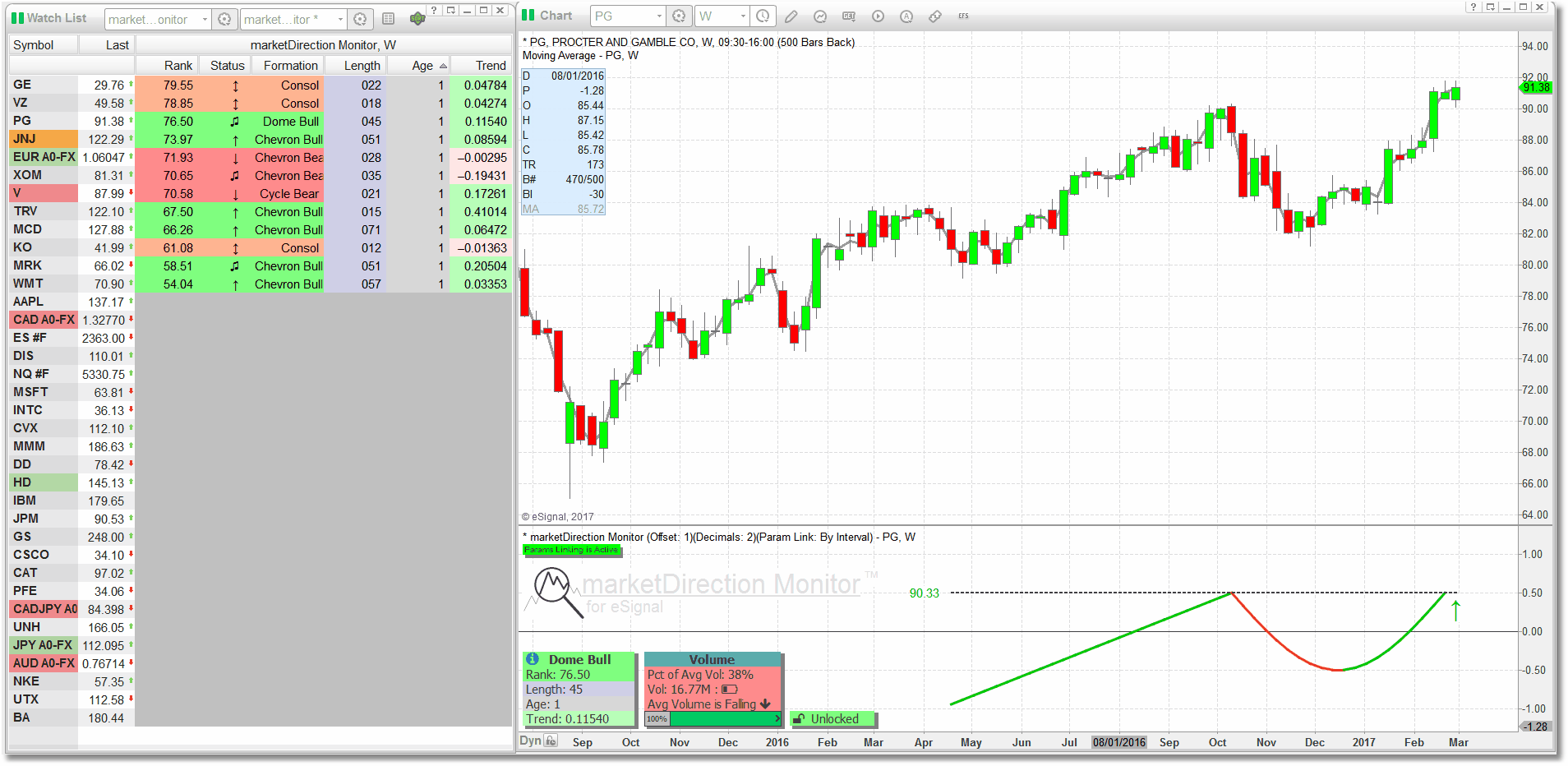This screenshot has width=1568, height=766.
Task: Click the interval clock icon
Action: pyautogui.click(x=763, y=16)
